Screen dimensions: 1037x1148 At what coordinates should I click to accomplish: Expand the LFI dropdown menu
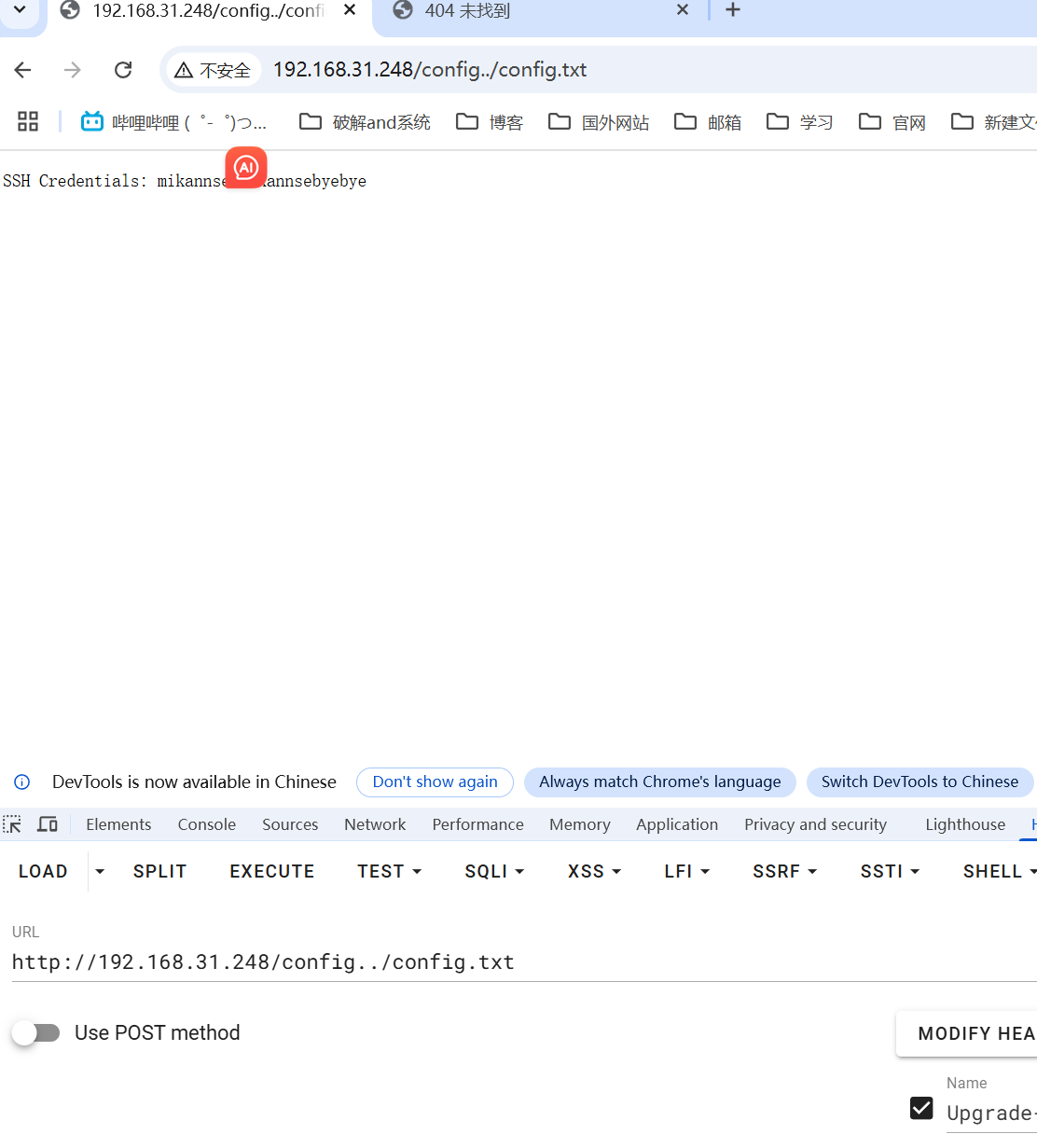point(686,871)
